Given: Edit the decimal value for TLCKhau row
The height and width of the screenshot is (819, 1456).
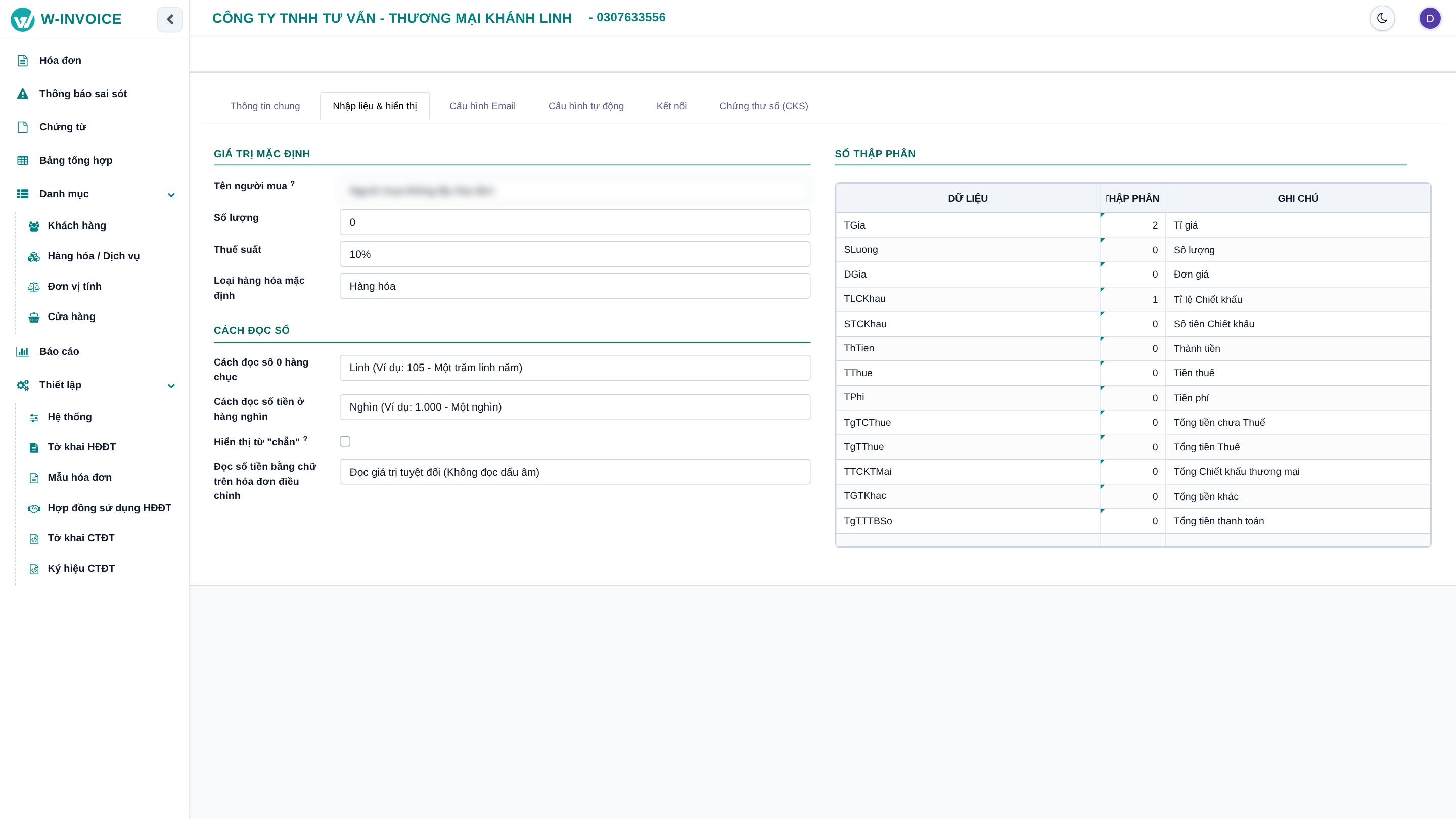Looking at the screenshot, I should (x=1132, y=299).
